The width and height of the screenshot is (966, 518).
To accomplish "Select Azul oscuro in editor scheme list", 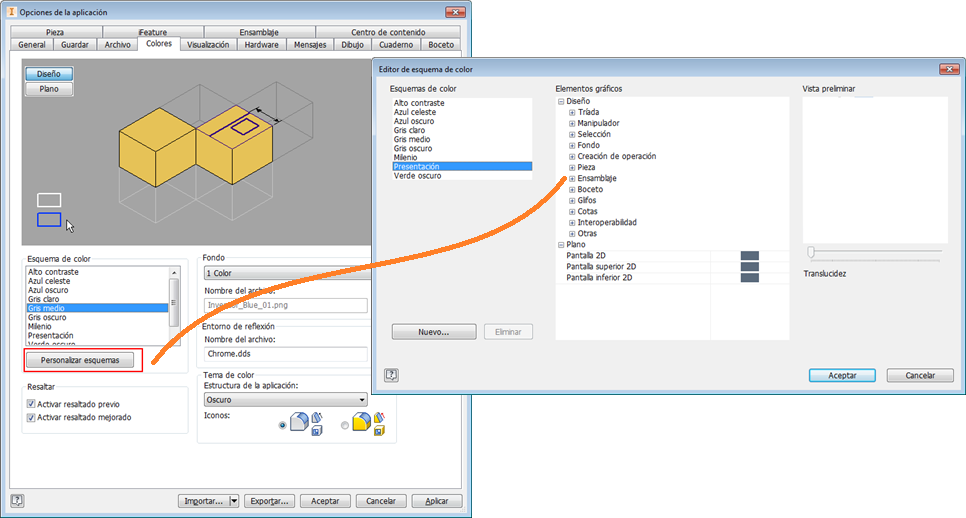I will tap(414, 121).
